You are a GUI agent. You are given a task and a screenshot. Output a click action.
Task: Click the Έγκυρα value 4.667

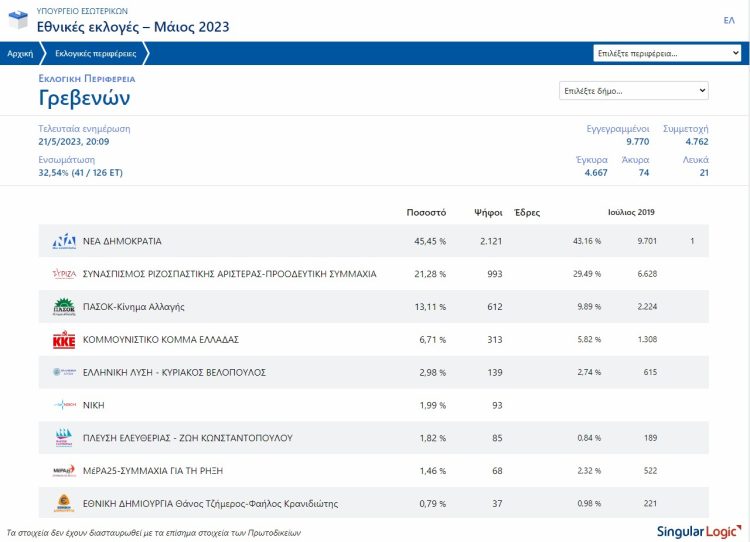[596, 173]
